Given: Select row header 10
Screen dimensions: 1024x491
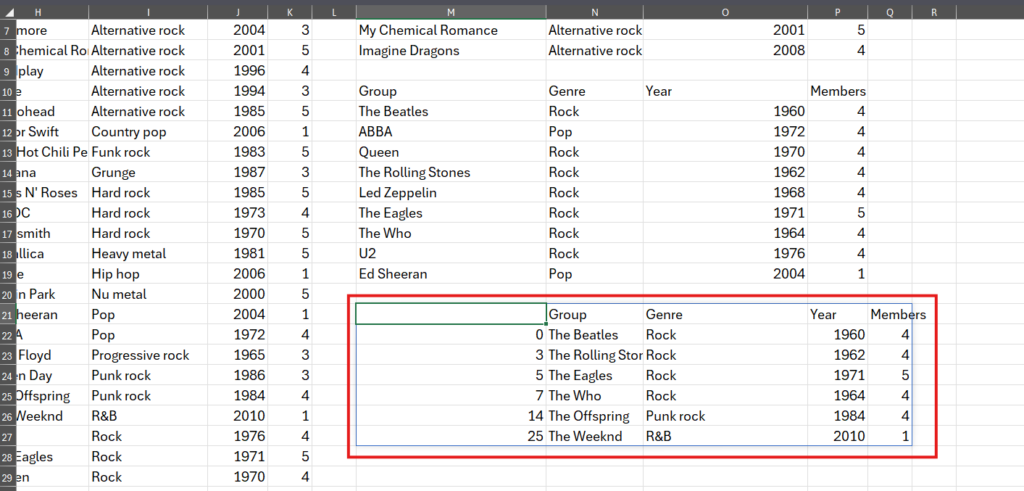Looking at the screenshot, I should (7, 91).
